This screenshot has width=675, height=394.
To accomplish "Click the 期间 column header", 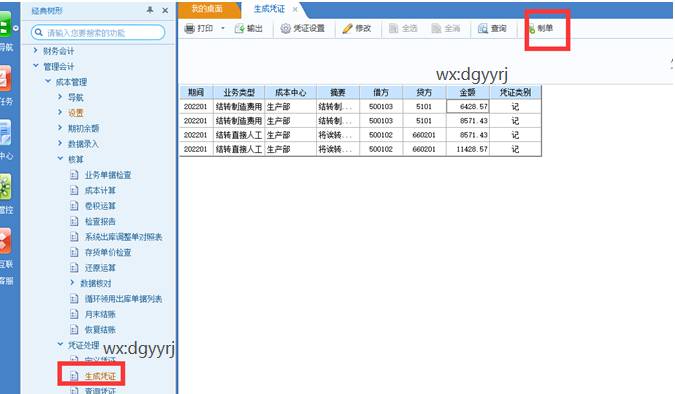I will [196, 92].
